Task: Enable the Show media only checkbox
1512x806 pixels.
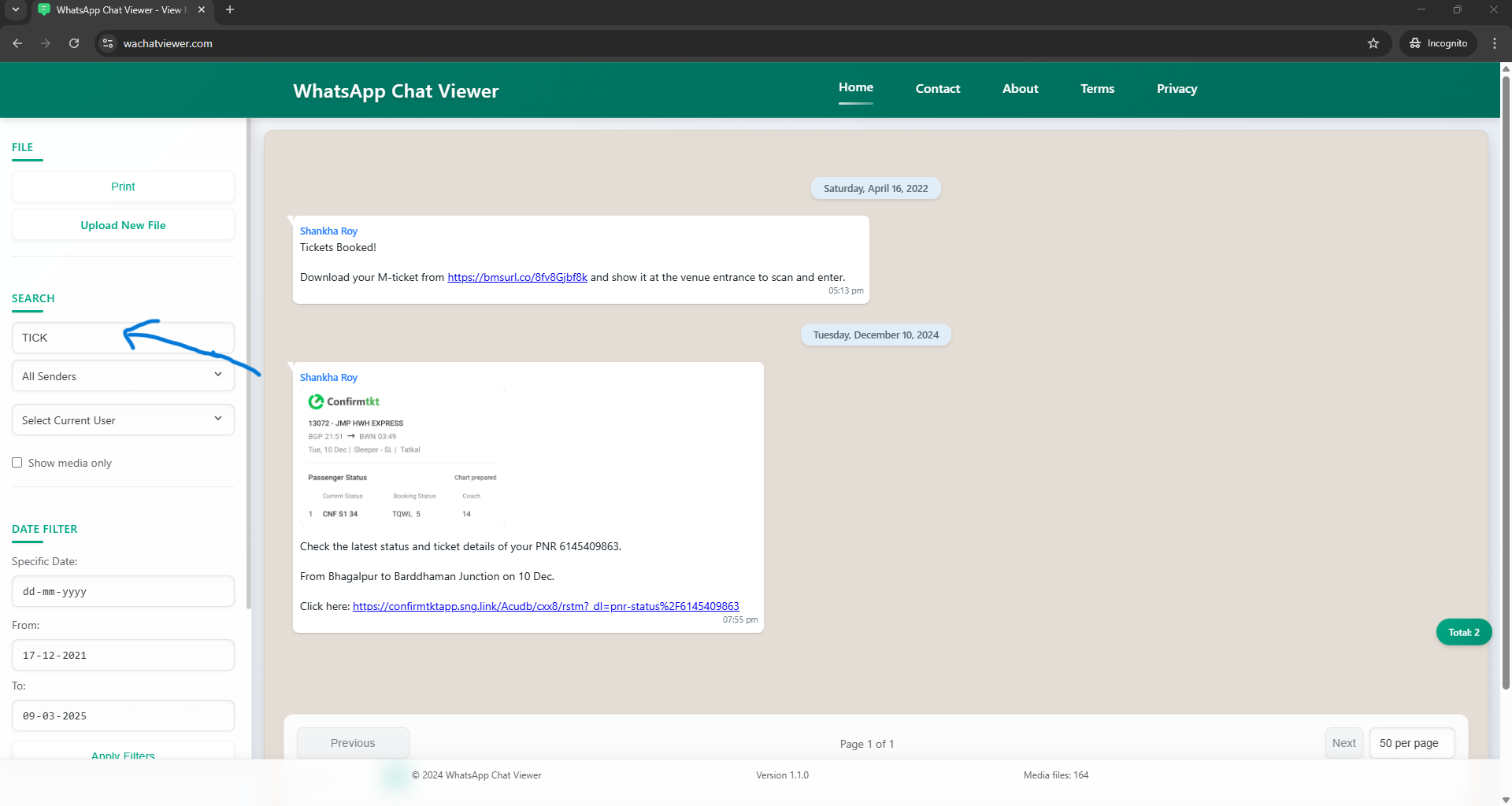Action: [17, 462]
